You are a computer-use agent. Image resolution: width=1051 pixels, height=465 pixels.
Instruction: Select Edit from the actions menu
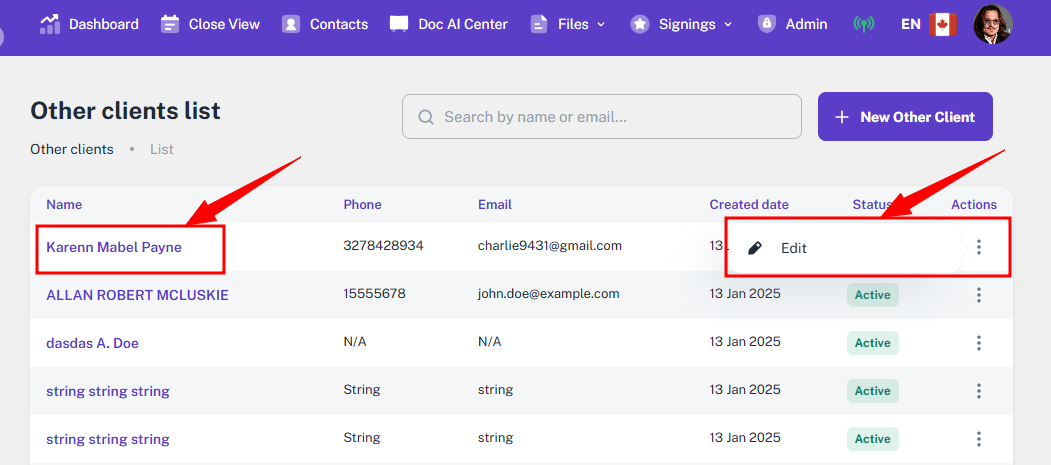[x=793, y=248]
